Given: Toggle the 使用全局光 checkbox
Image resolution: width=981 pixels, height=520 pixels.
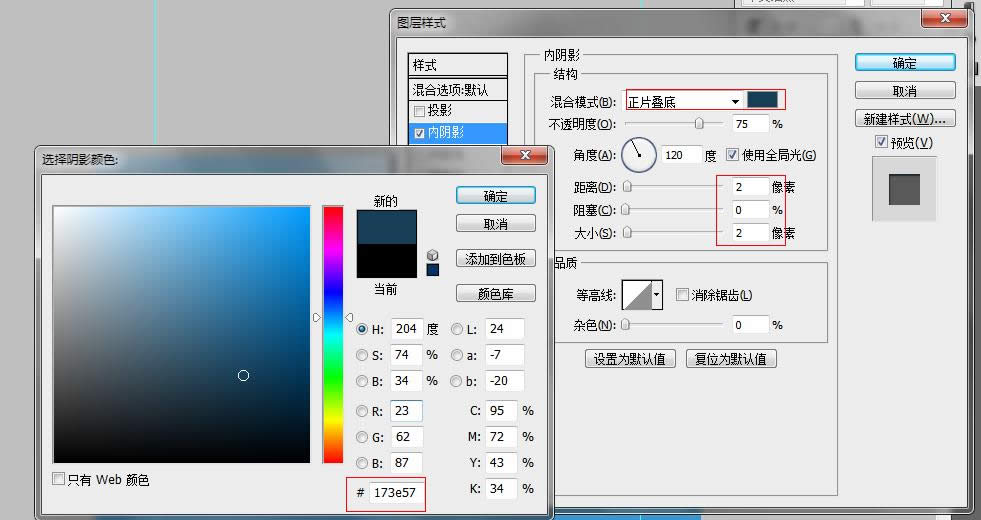Looking at the screenshot, I should [733, 155].
